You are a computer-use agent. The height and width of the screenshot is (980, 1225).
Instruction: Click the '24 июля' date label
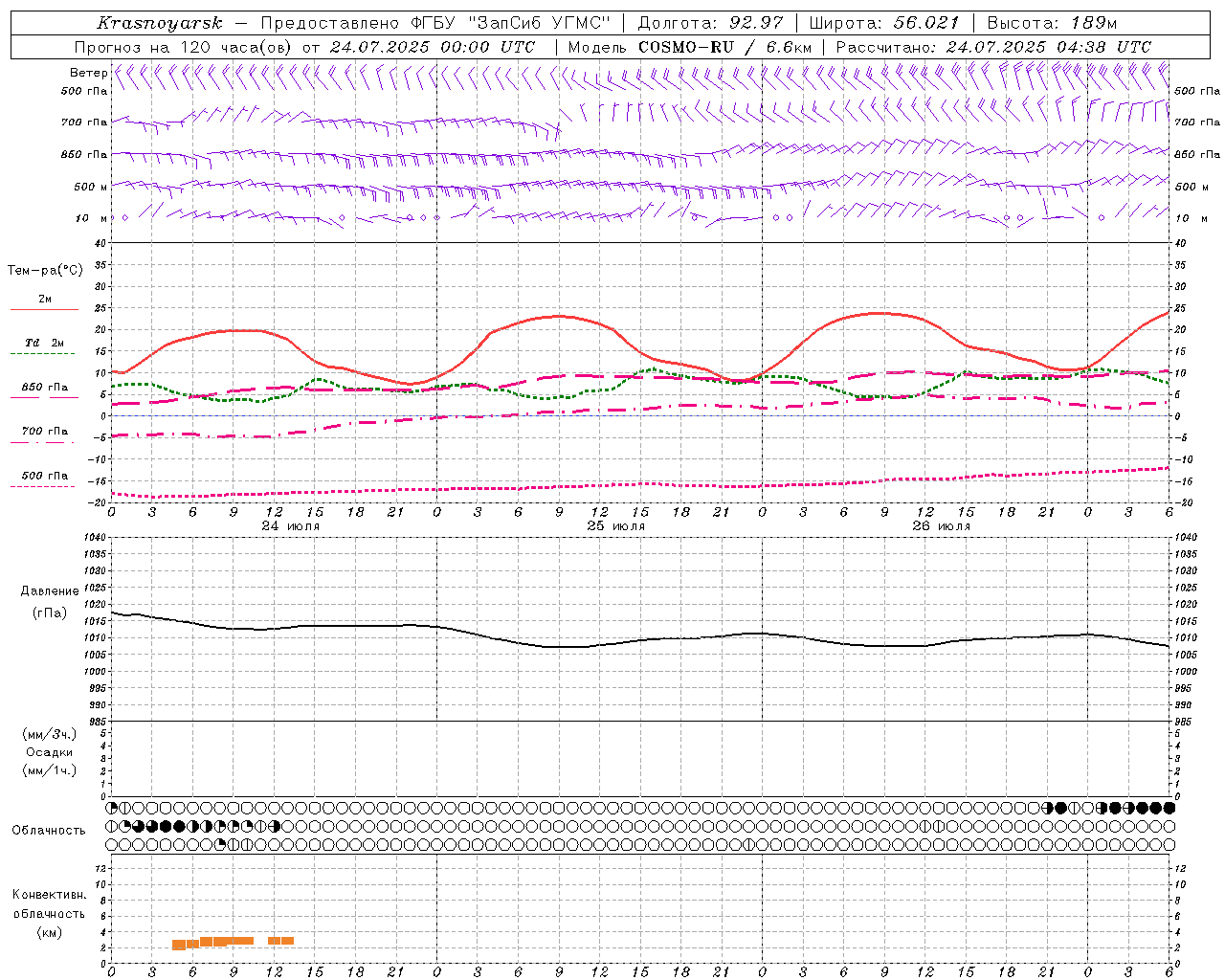(291, 526)
